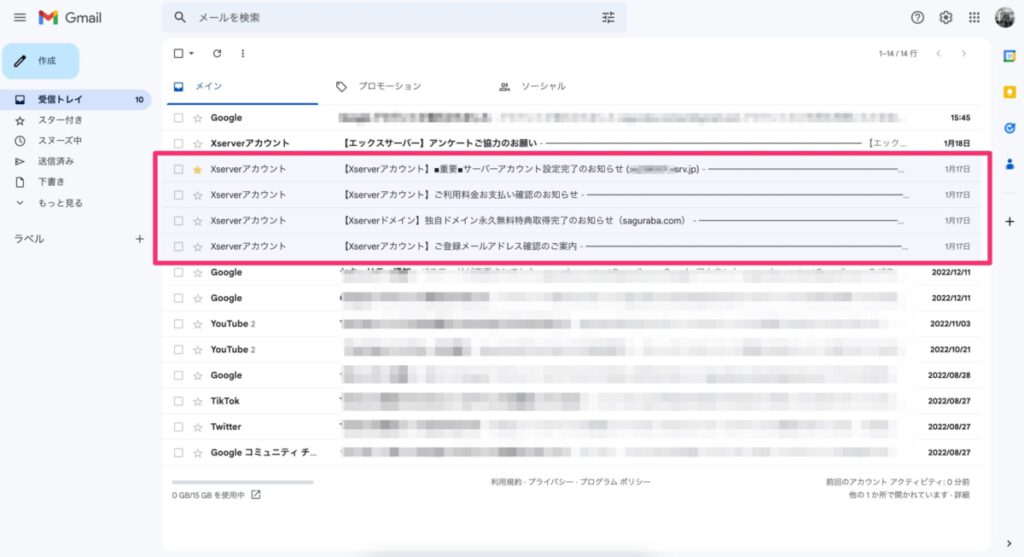The width and height of the screenshot is (1024, 557).
Task: Open the ご利用料金お支払い確認のお知らせ email
Action: coord(572,195)
